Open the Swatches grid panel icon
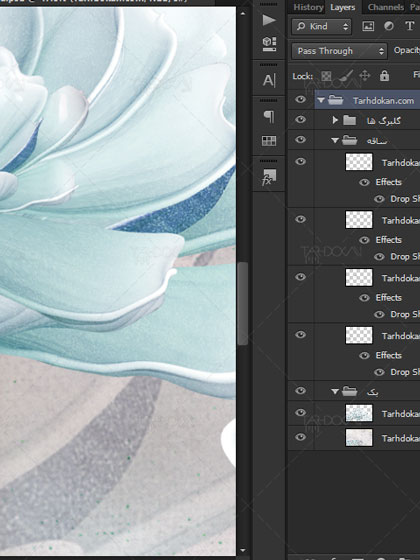The width and height of the screenshot is (420, 560). click(269, 141)
